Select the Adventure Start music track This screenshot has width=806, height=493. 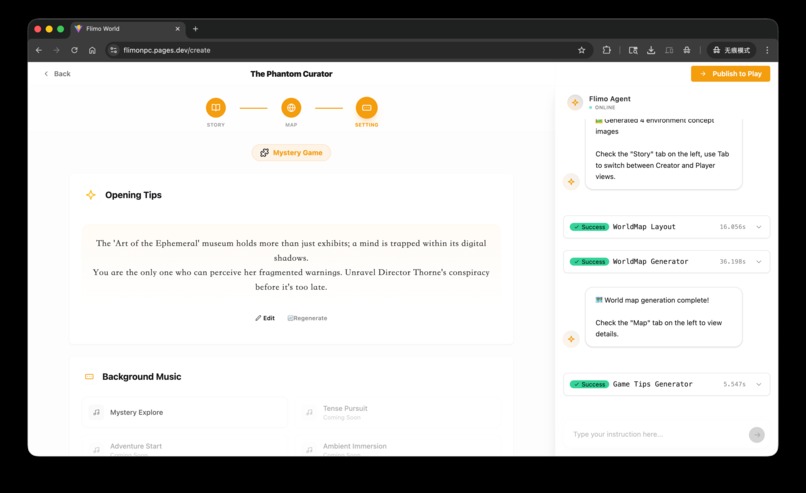click(x=185, y=448)
